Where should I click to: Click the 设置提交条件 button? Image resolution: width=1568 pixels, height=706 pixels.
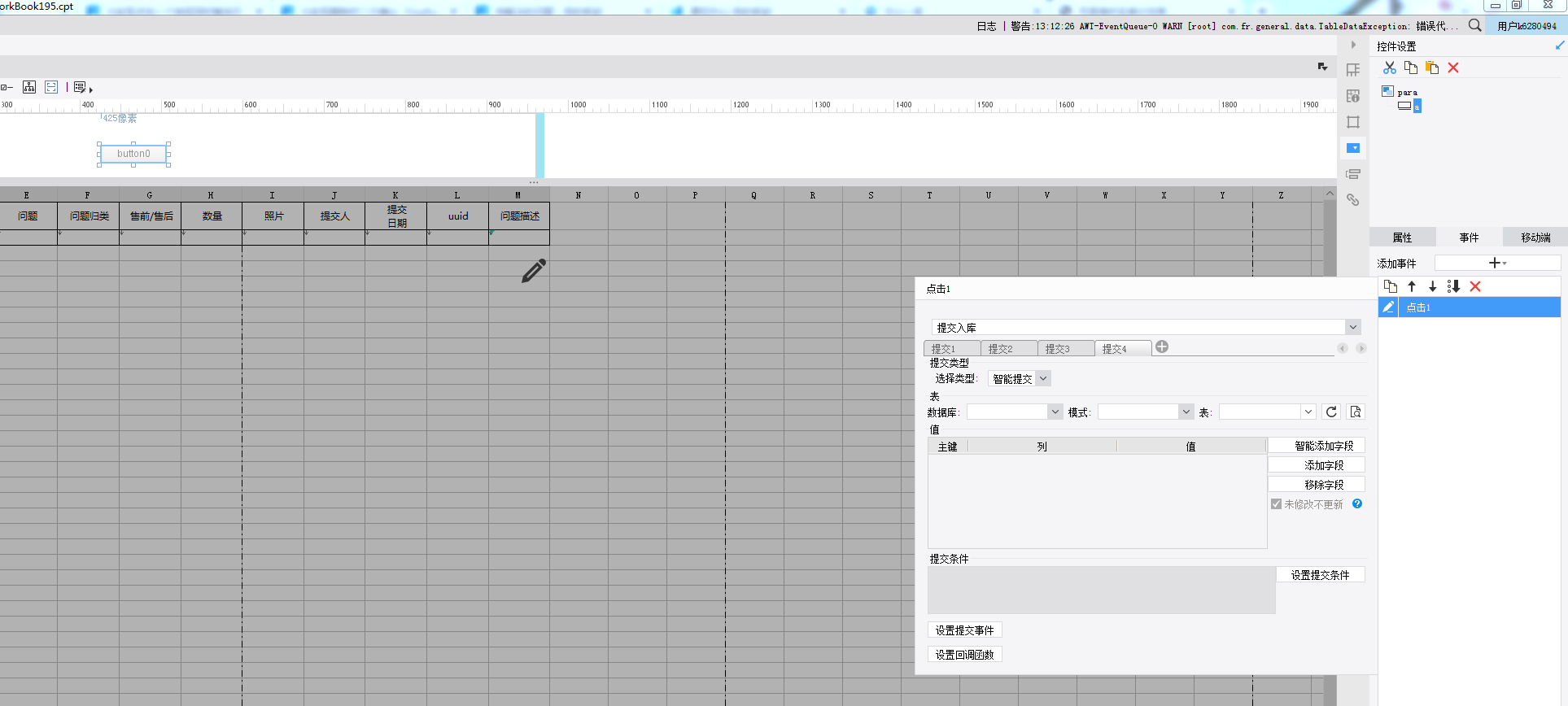1320,575
